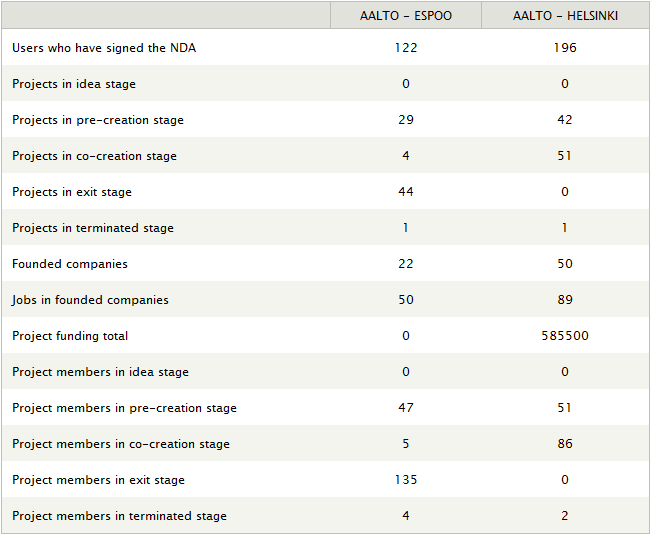Screen dimensions: 651x535
Task: Select 'Project members in exit stage' label
Action: 98,480
